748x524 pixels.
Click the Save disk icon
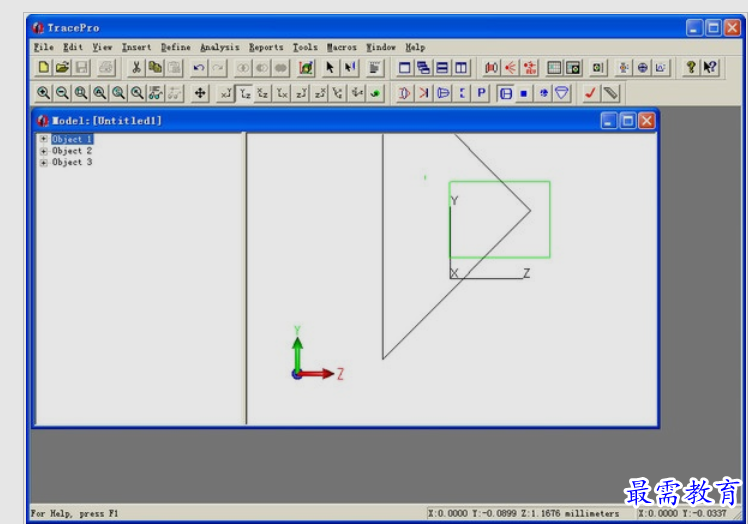click(x=82, y=68)
